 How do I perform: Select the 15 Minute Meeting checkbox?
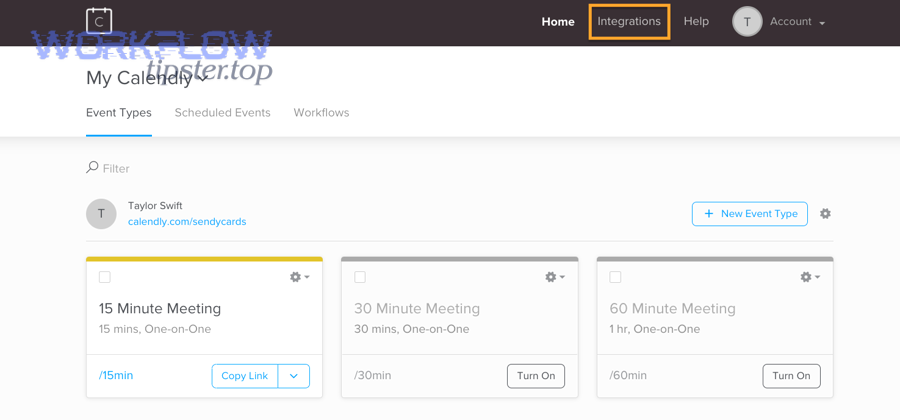click(x=104, y=277)
